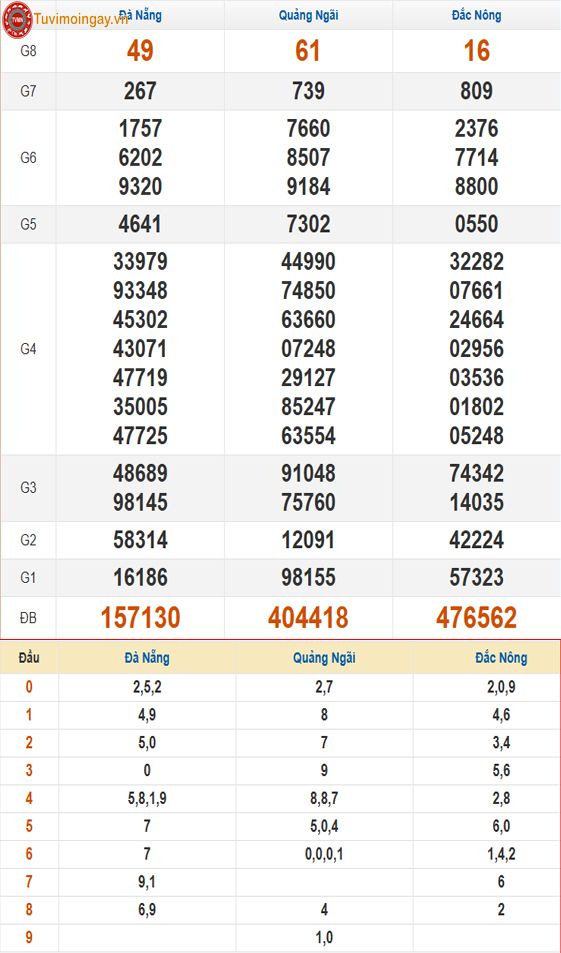
Task: Click the G4 prize row label
Action: pyautogui.click(x=29, y=349)
